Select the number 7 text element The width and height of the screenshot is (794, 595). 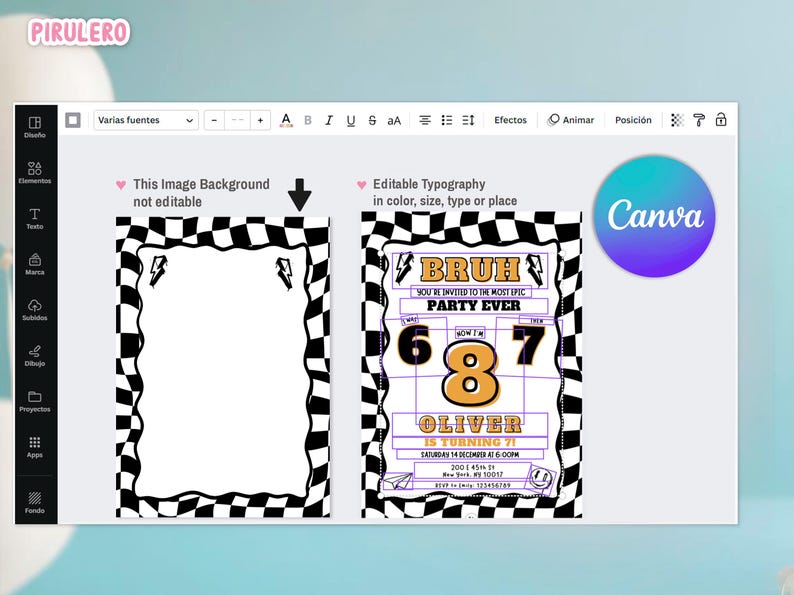(x=528, y=345)
